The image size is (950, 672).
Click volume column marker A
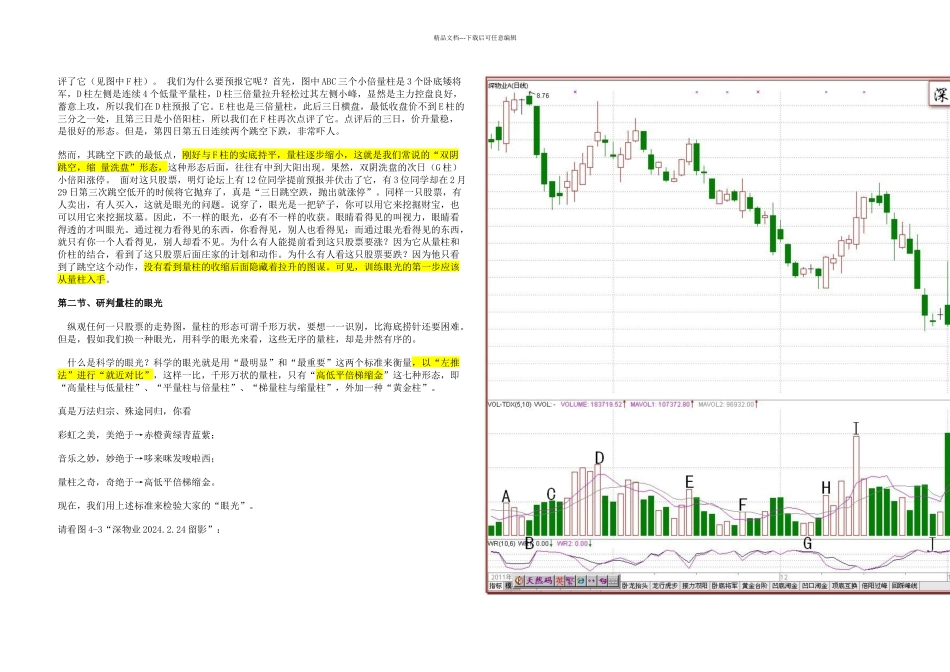click(x=506, y=497)
